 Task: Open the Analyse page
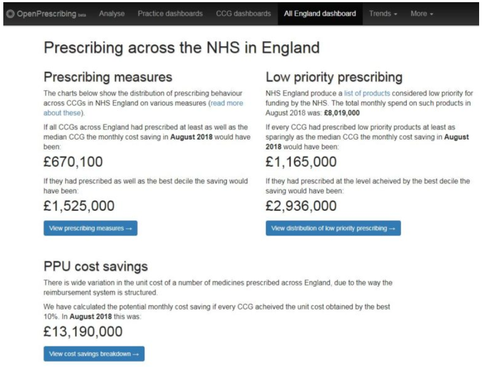coord(112,14)
